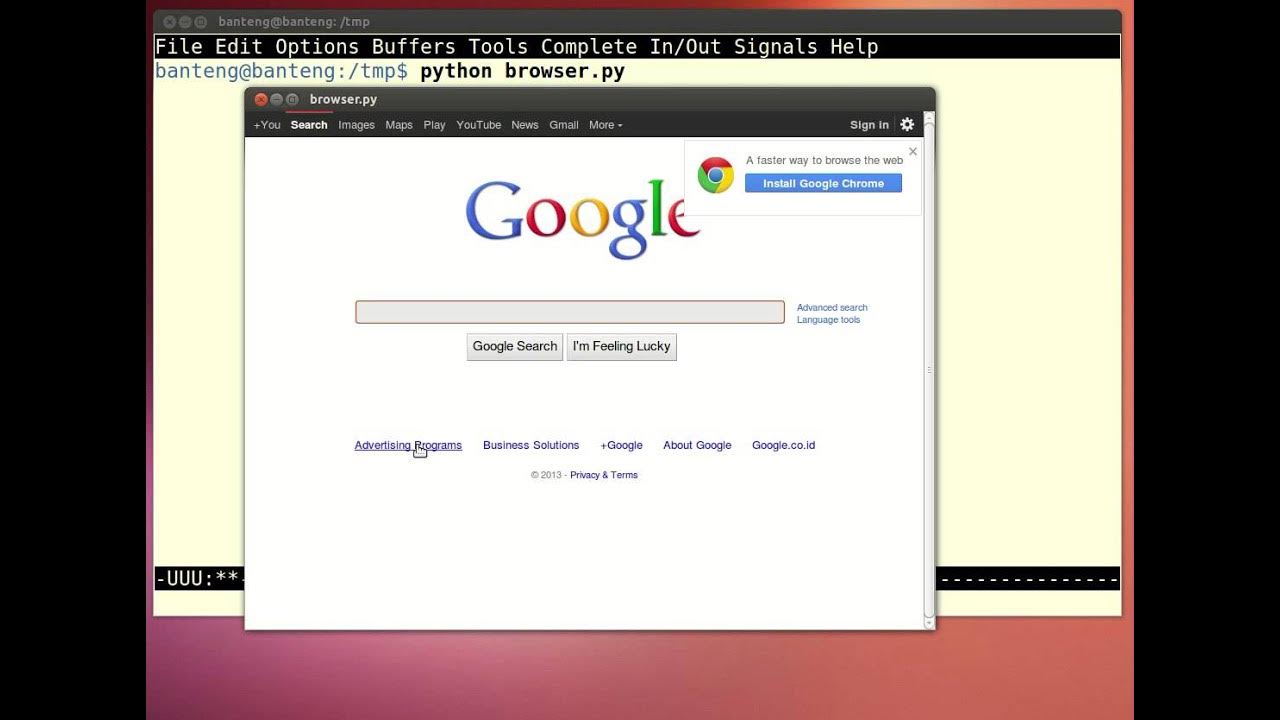Open the +Google footer link
The width and height of the screenshot is (1280, 720).
621,445
